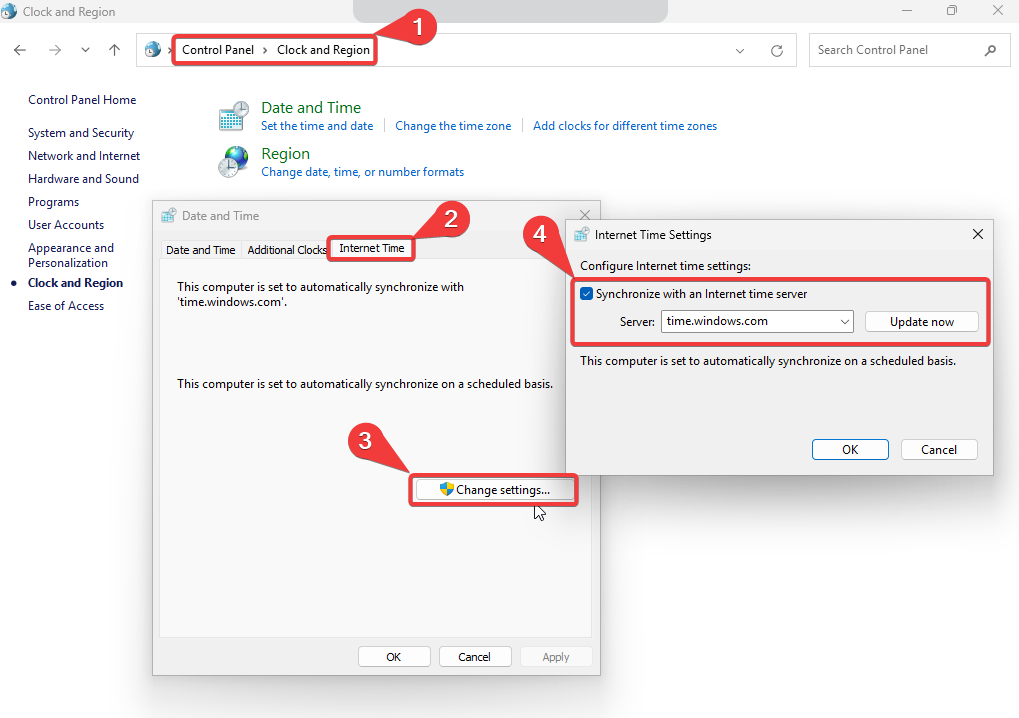
Task: Click Set the time and date link
Action: [317, 126]
